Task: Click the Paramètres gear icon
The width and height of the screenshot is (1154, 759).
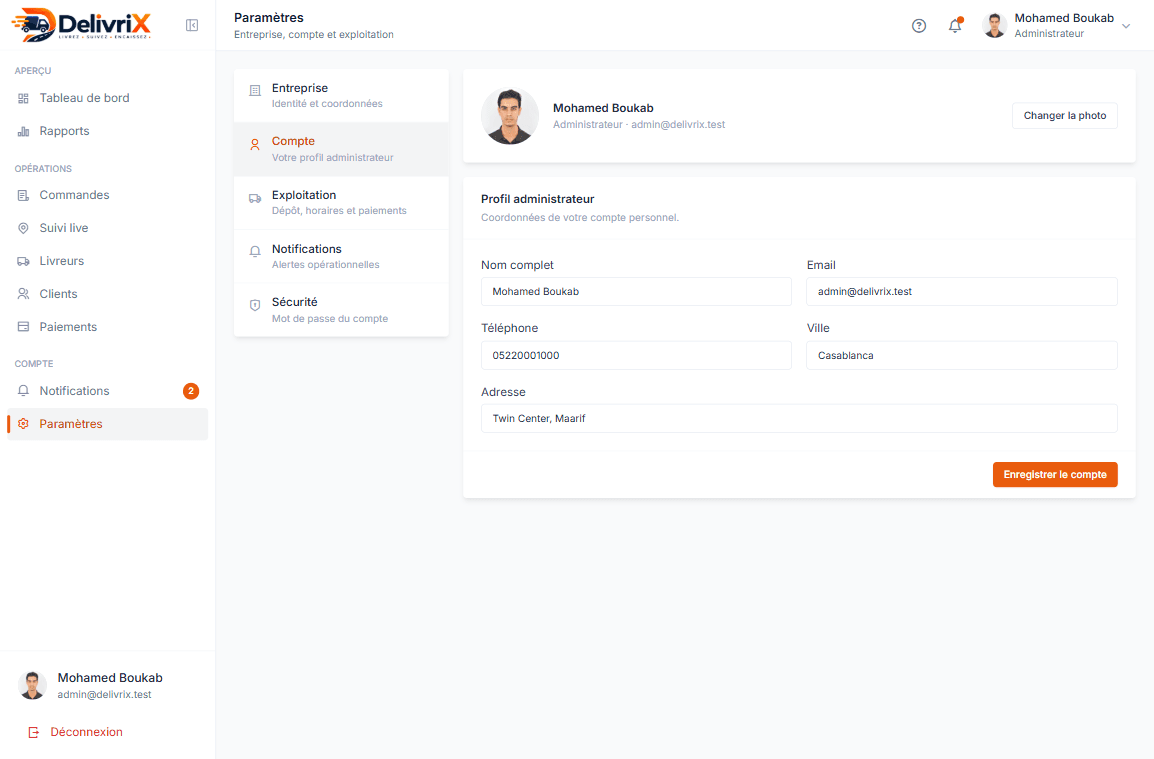Action: click(x=24, y=424)
